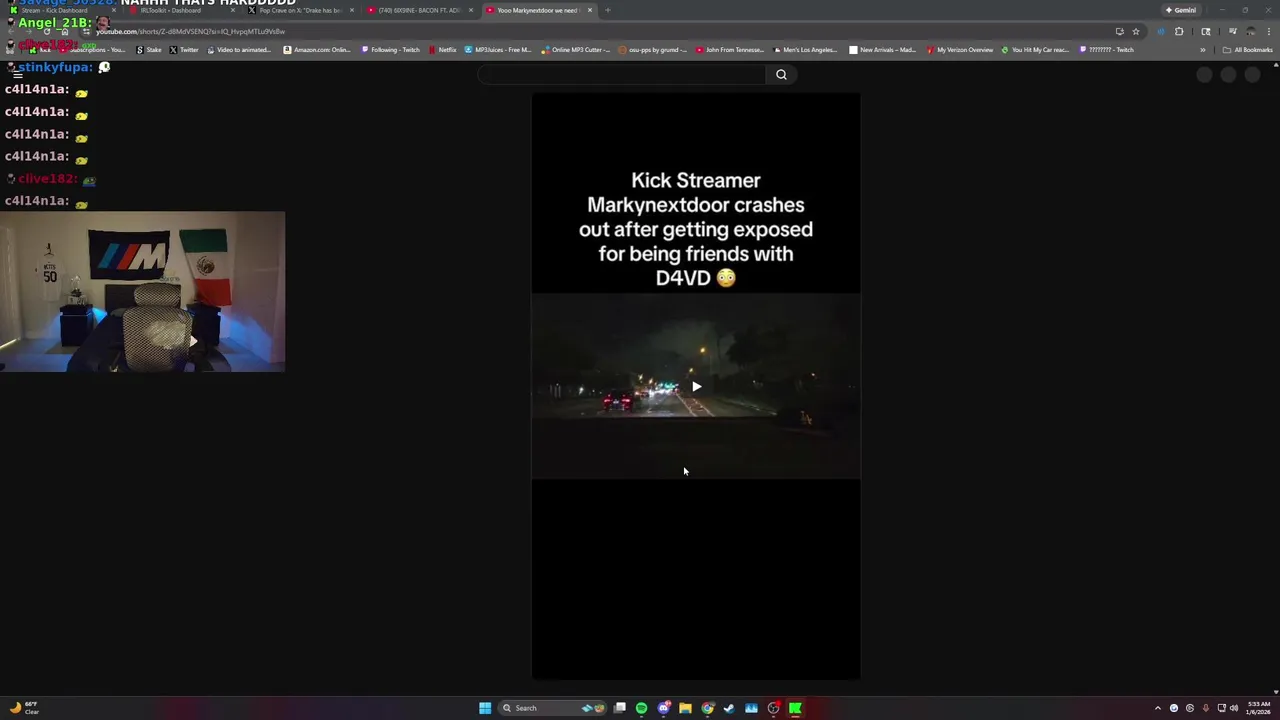
Task: Click the taskbar Search box
Action: click(x=553, y=708)
